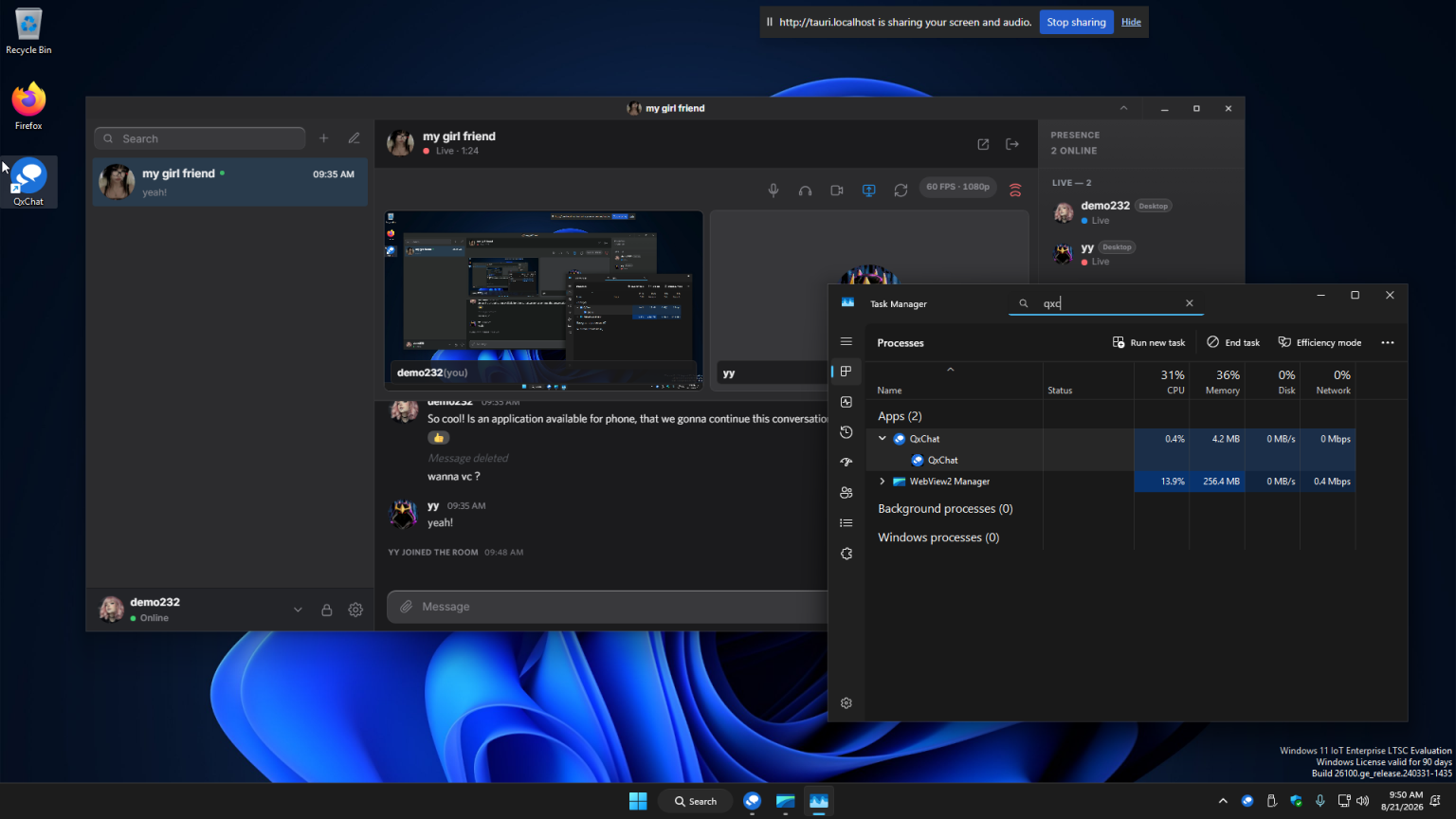This screenshot has width=1456, height=819.
Task: Open App history page in Task Manager sidebar
Action: point(846,432)
